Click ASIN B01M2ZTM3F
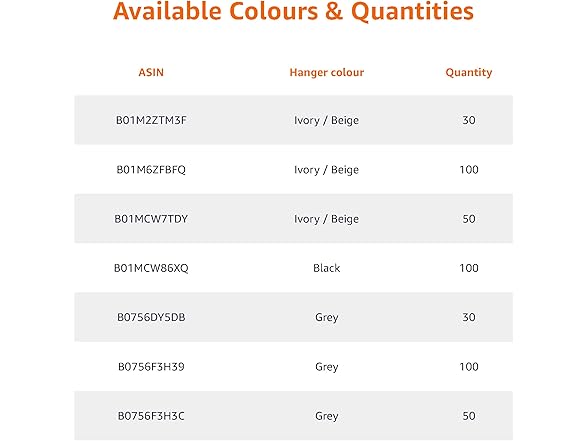The image size is (588, 441). coord(151,120)
